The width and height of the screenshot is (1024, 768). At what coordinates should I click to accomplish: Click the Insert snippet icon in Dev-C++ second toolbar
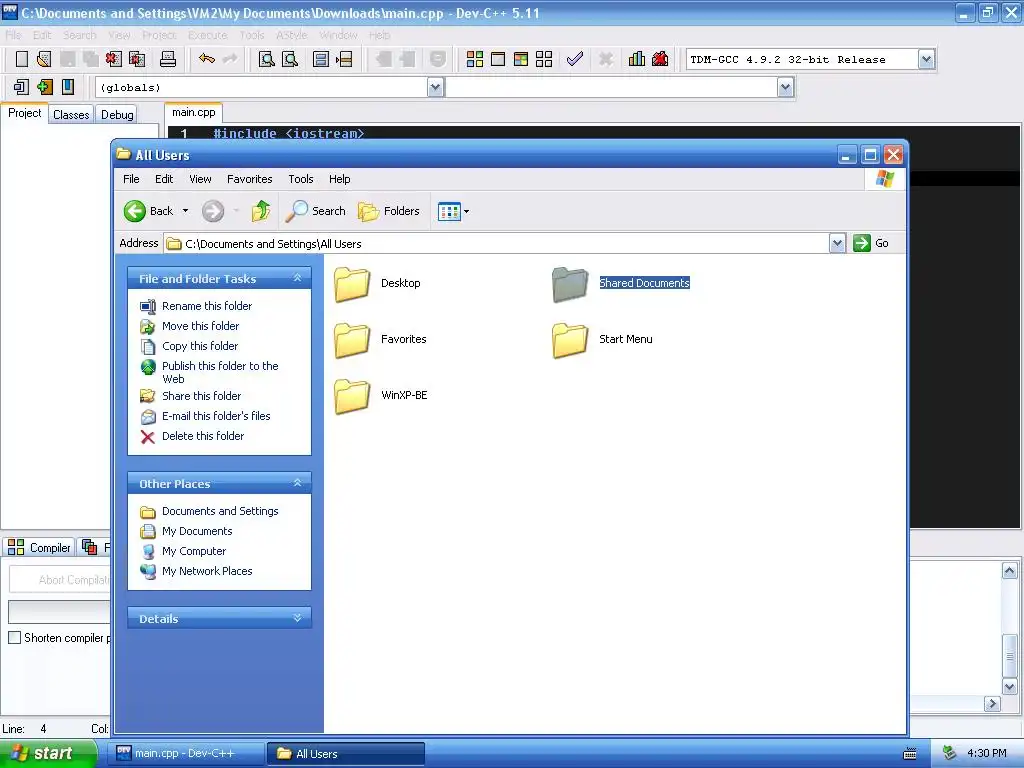(x=22, y=87)
